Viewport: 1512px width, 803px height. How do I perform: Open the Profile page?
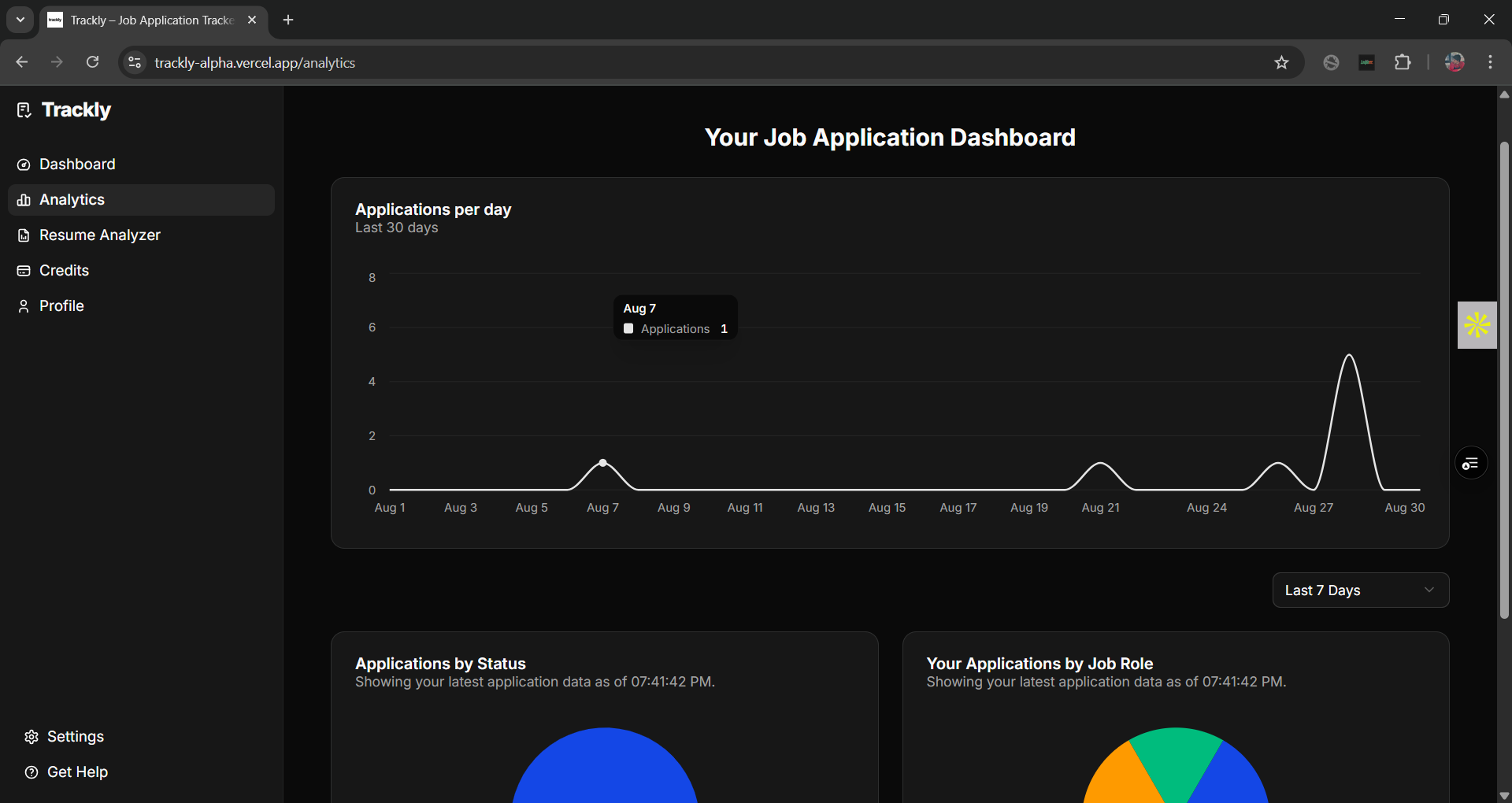pyautogui.click(x=141, y=306)
